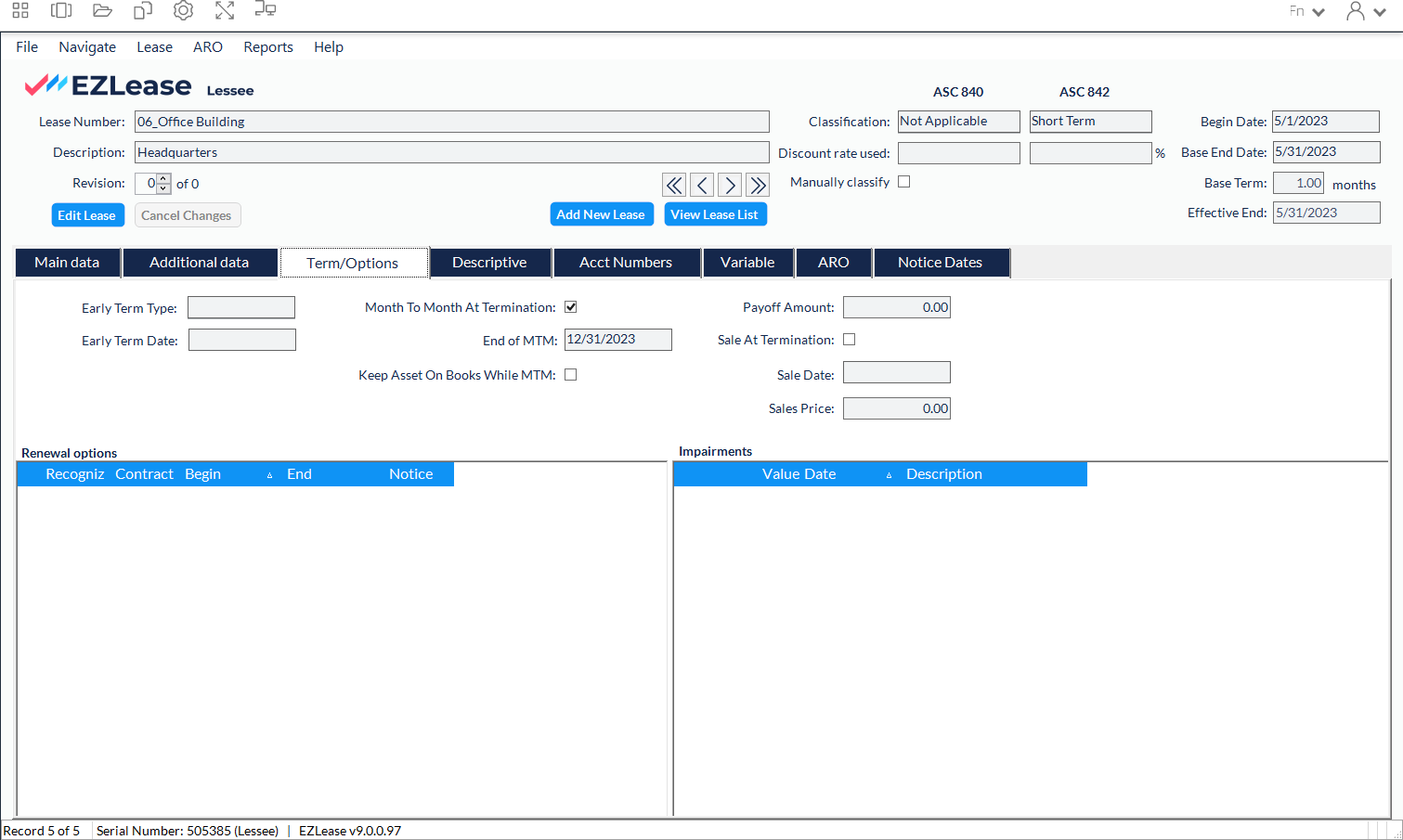Go to first lease record arrow
The height and width of the screenshot is (840, 1403).
(674, 185)
